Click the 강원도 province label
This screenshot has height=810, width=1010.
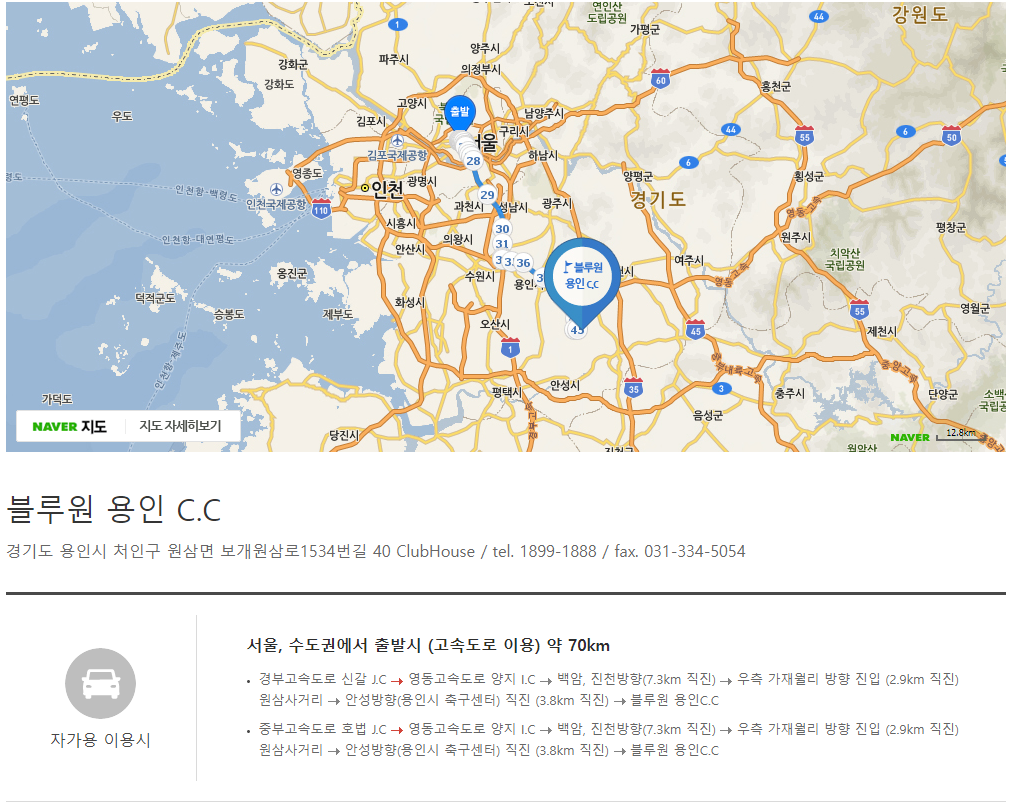(920, 14)
